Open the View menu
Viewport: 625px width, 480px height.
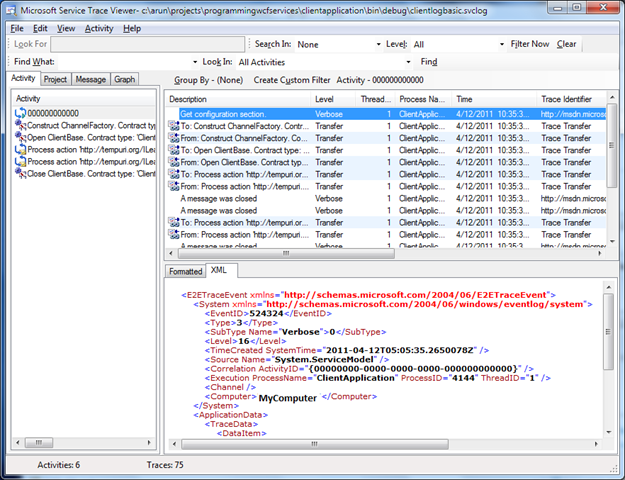[66, 29]
